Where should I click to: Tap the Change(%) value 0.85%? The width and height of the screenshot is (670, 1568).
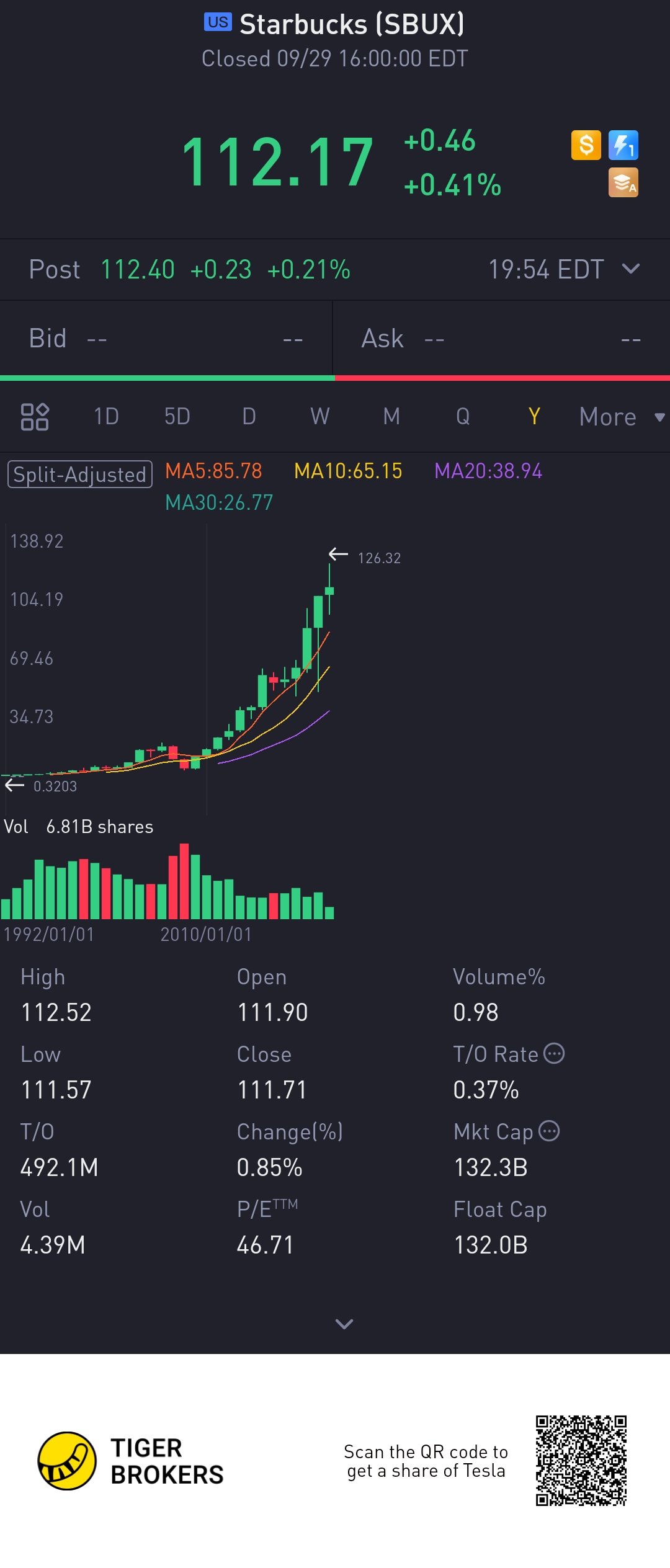point(270,1167)
